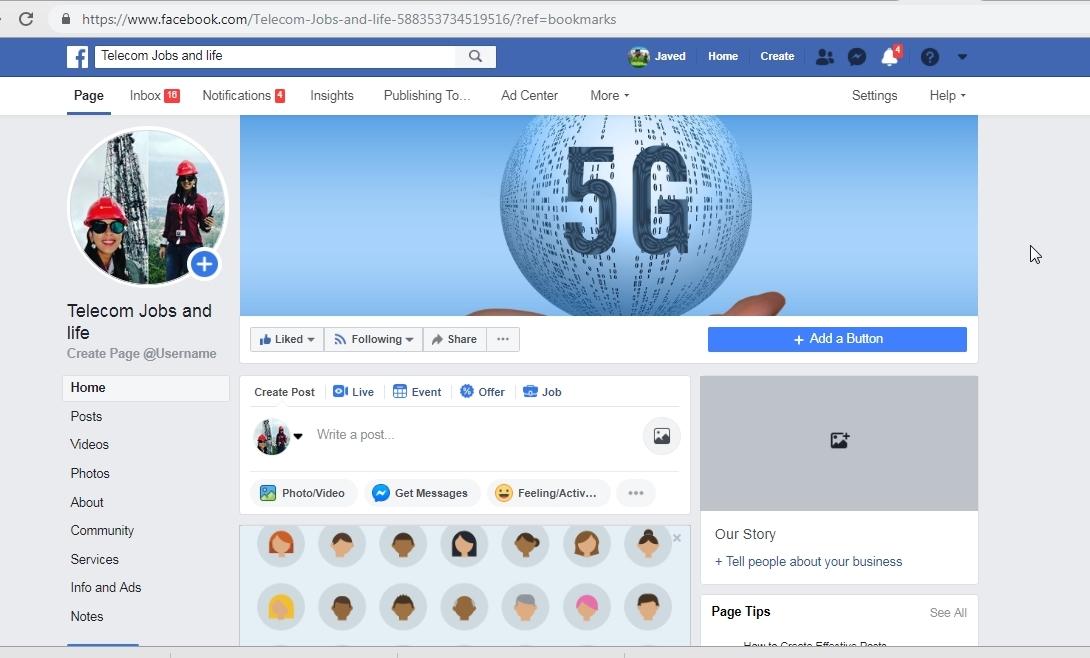The height and width of the screenshot is (658, 1090).
Task: Select Notes in left sidebar
Action: [x=87, y=616]
